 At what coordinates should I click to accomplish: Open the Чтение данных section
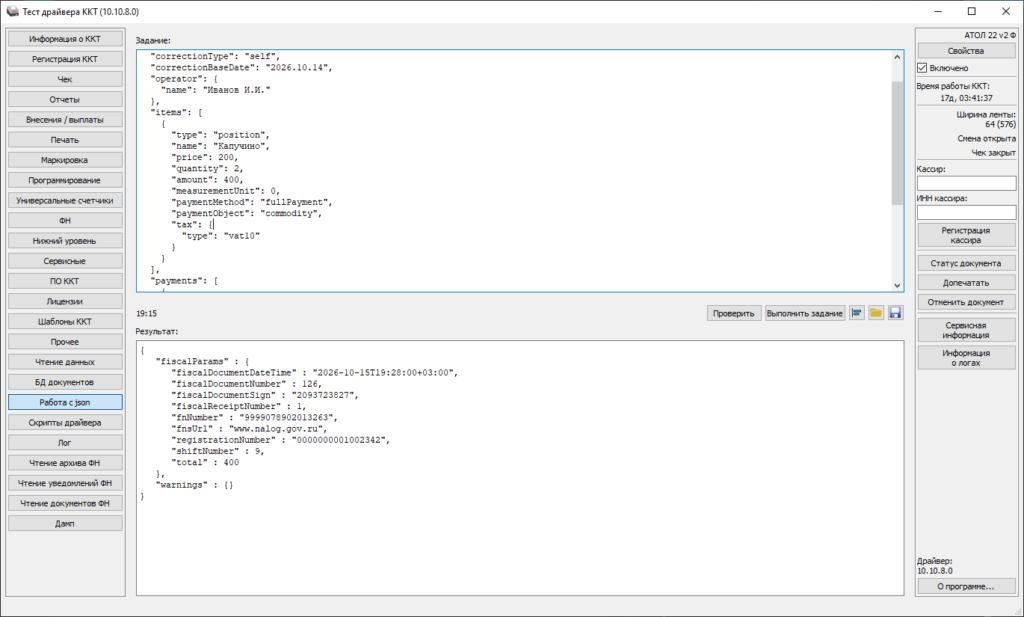[65, 362]
